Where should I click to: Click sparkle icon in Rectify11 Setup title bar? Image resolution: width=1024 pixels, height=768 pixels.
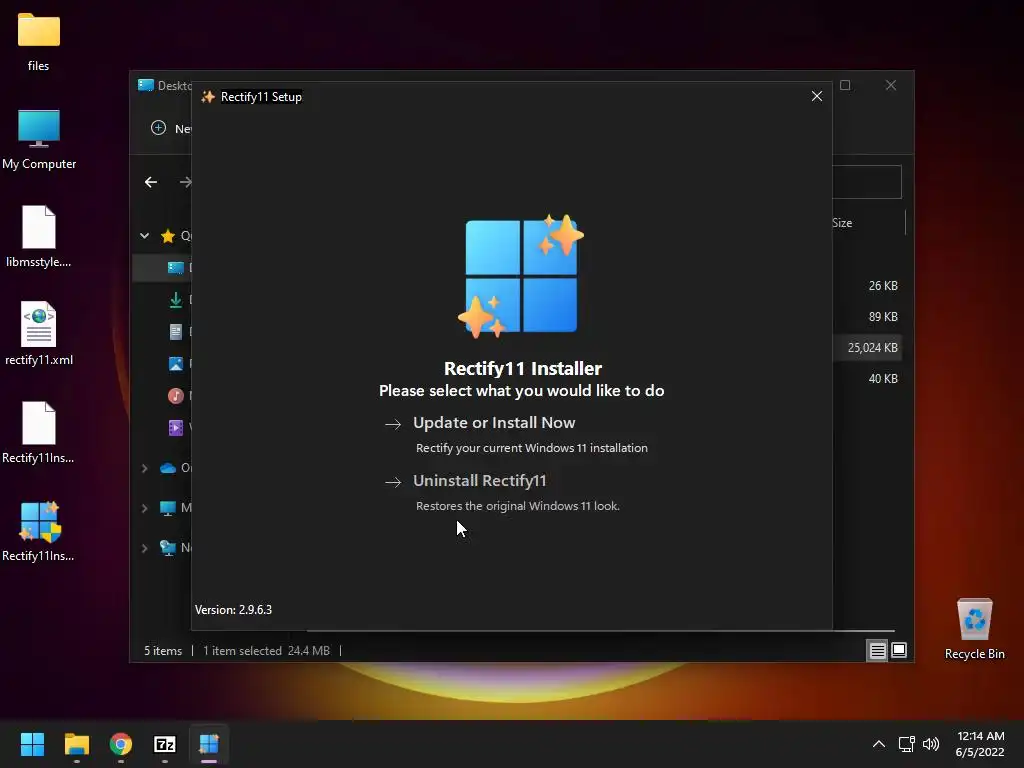tap(208, 97)
